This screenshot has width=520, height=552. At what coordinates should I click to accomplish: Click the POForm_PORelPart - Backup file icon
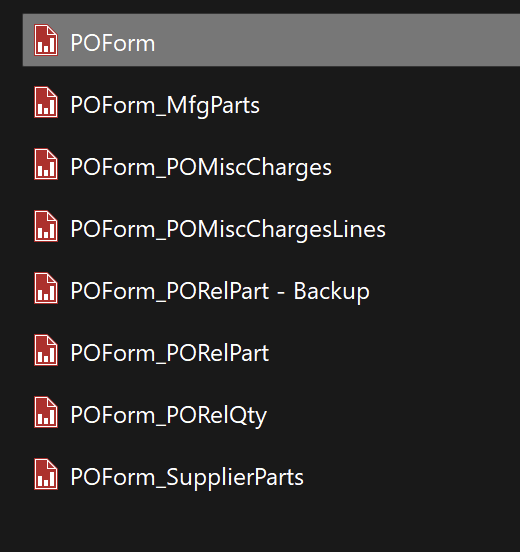click(x=46, y=288)
